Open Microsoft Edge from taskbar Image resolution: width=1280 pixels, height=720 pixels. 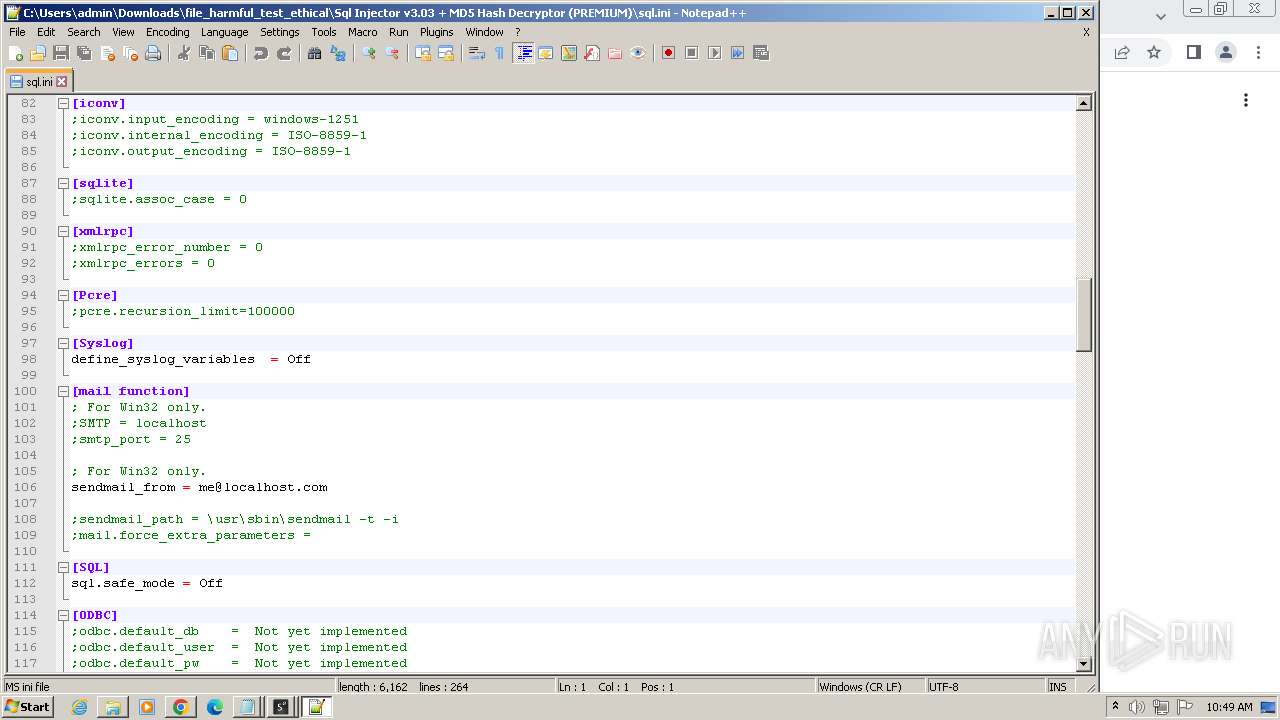215,707
